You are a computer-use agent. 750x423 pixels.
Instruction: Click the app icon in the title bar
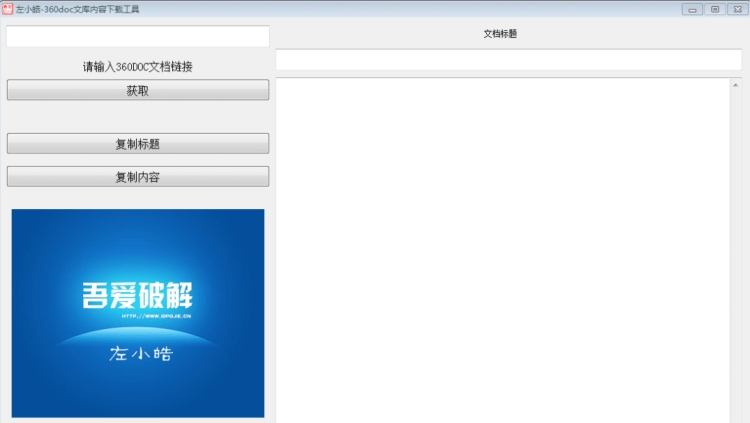point(7,9)
